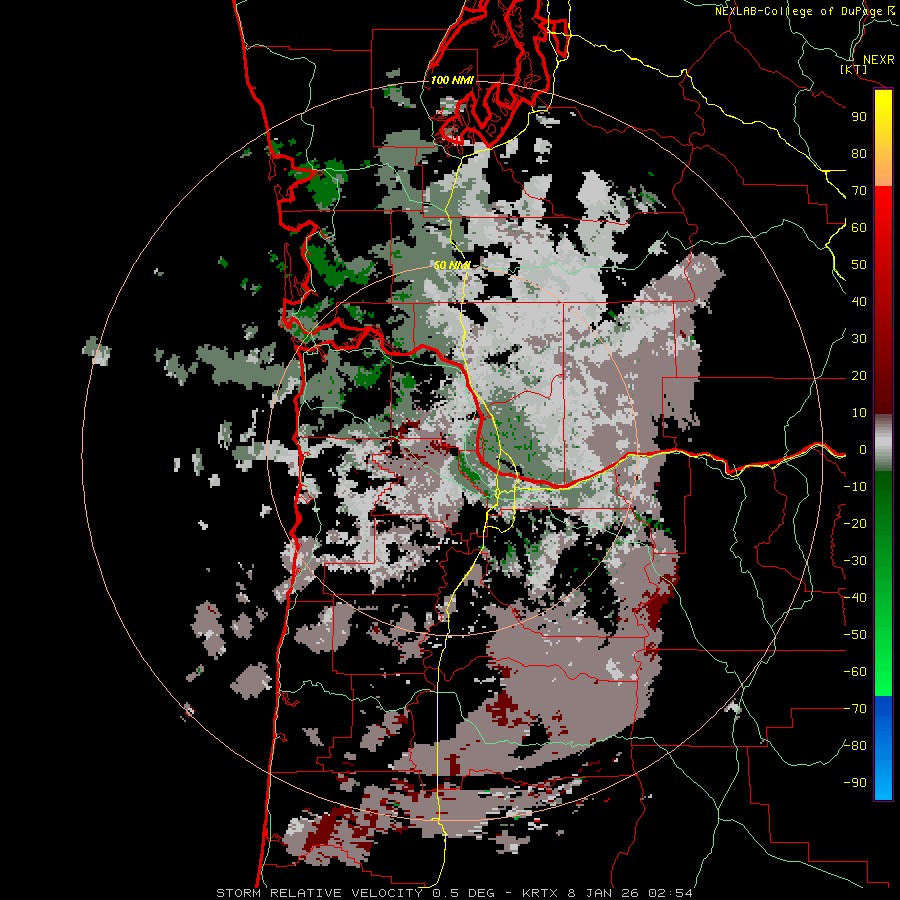Click the "50 NMI" range ring label
Screen dimensions: 900x900
coord(452,265)
